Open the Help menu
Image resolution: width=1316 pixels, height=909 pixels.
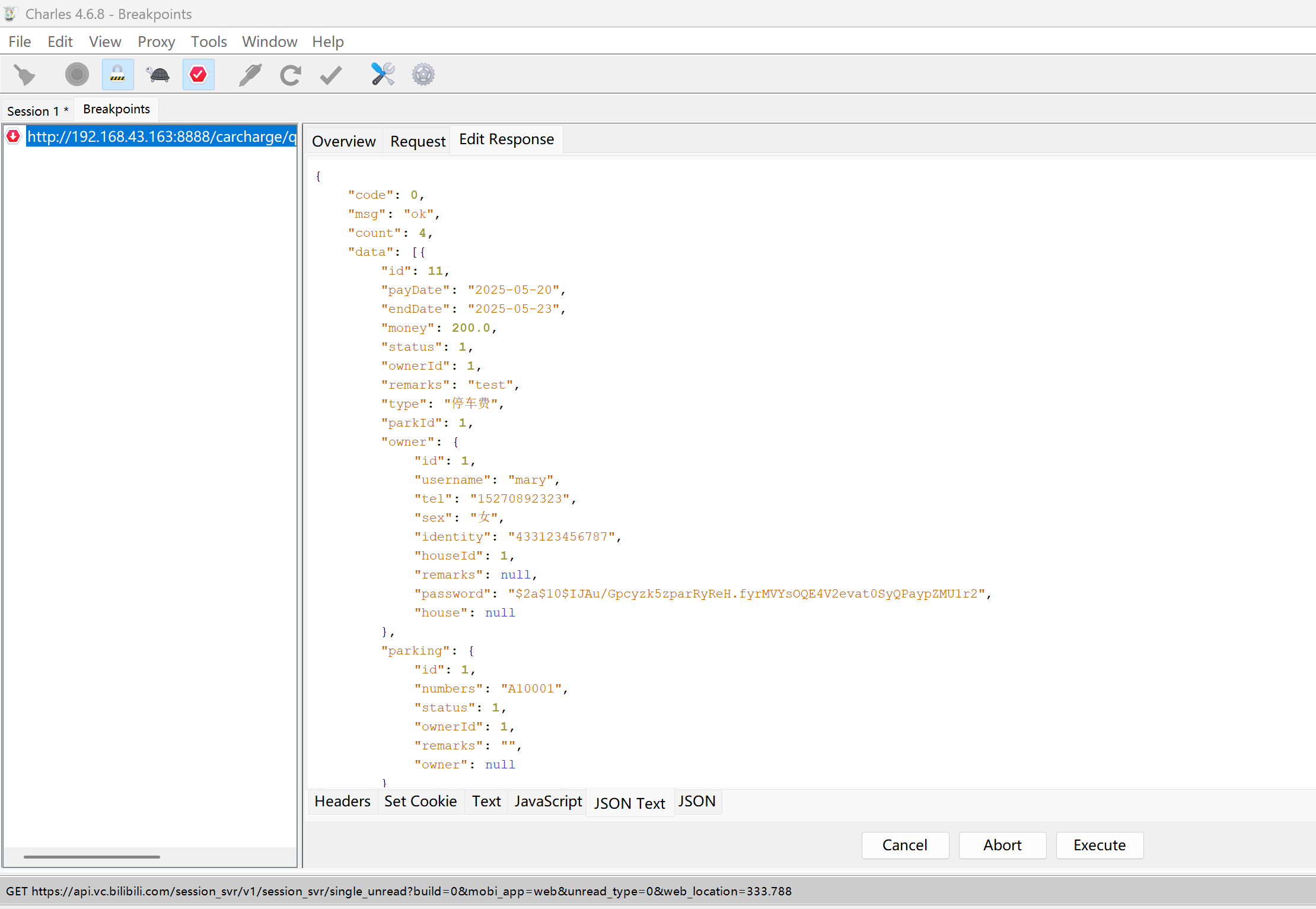point(328,42)
